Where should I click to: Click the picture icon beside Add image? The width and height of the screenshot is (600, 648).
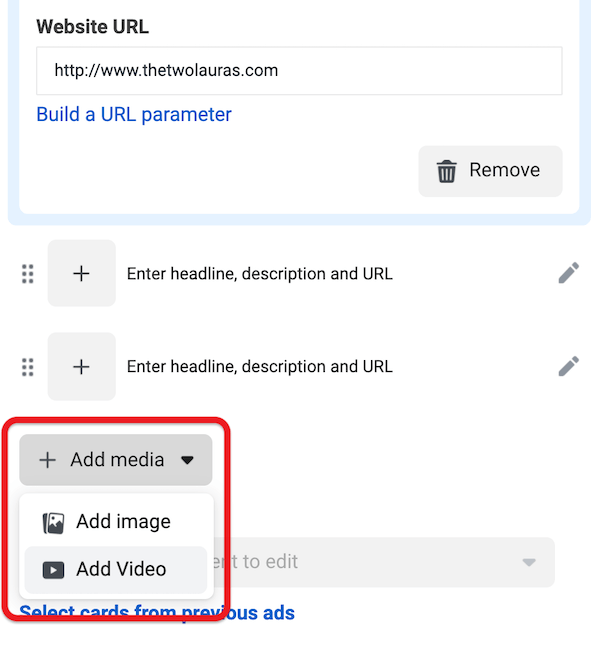(54, 523)
